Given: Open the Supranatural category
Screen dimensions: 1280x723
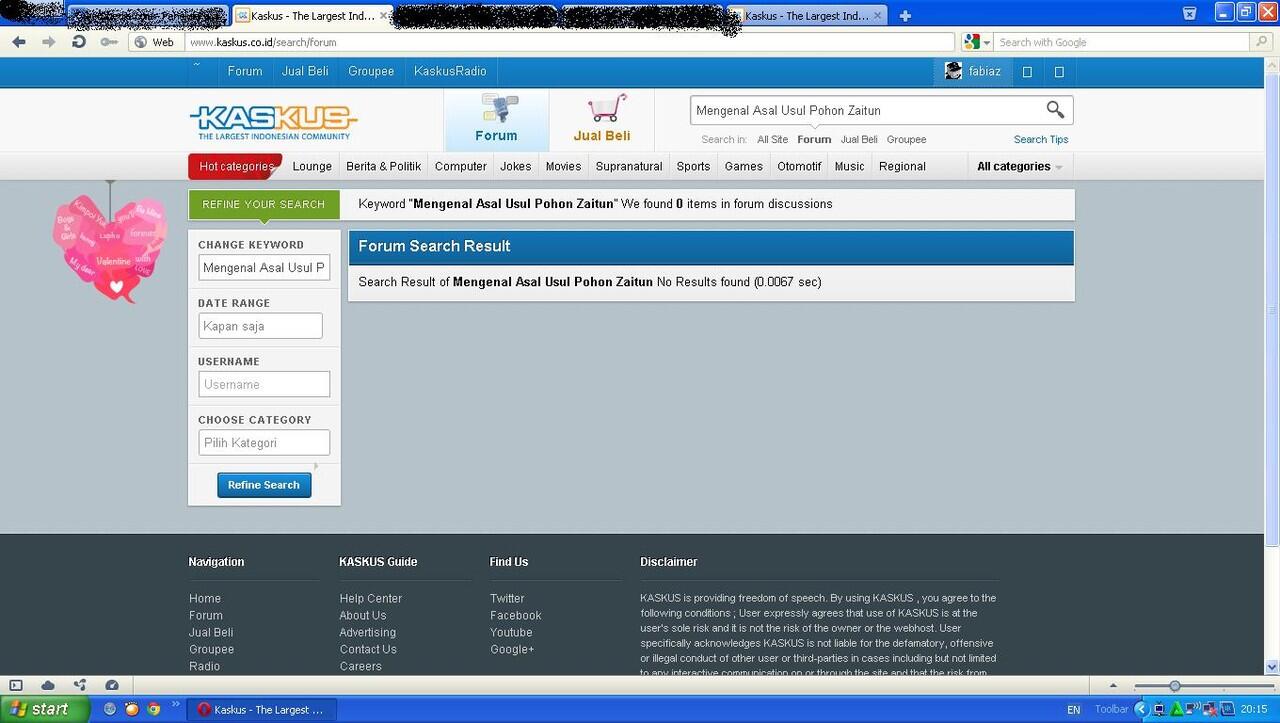Looking at the screenshot, I should 629,166.
